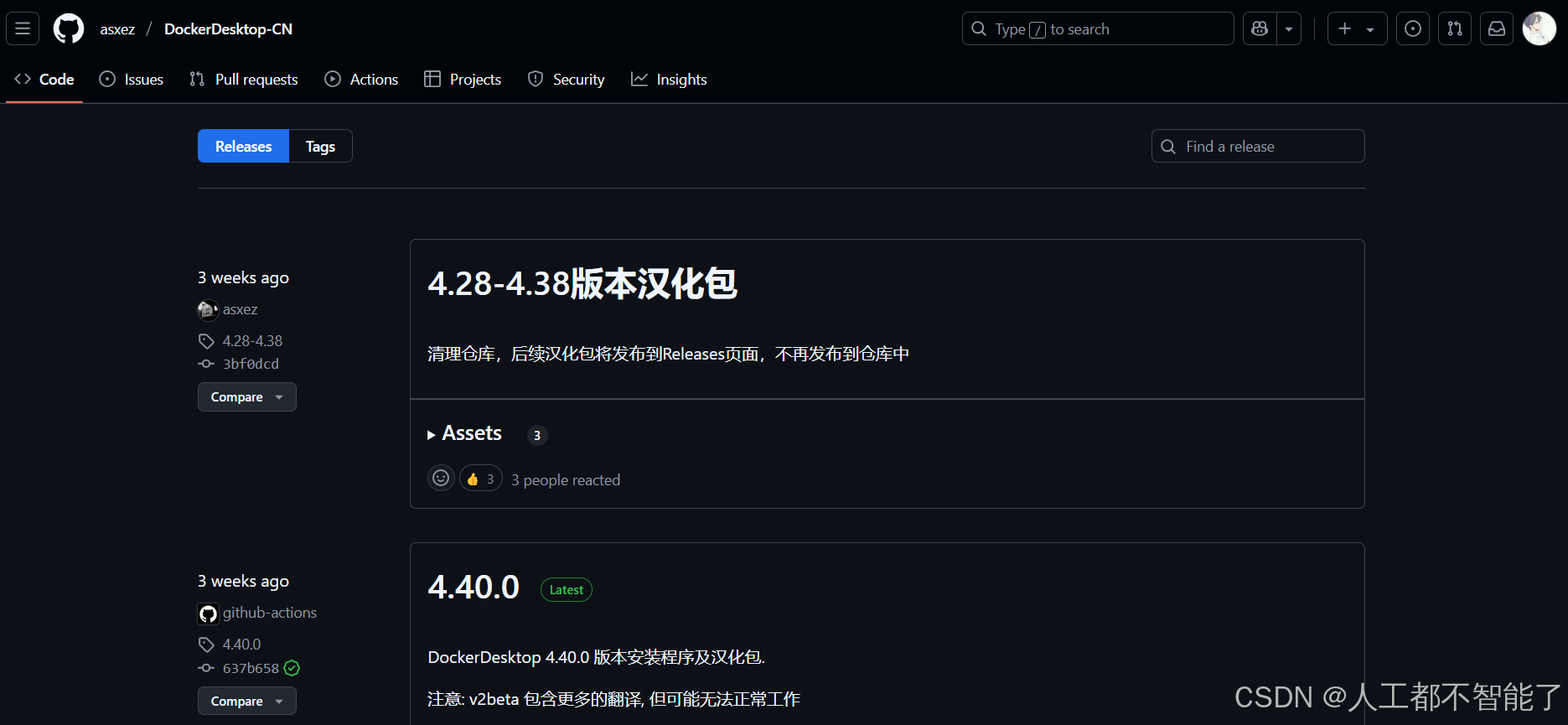Viewport: 1568px width, 725px height.
Task: Open Compare dropdown for 4.28-4.38 release
Action: [247, 396]
